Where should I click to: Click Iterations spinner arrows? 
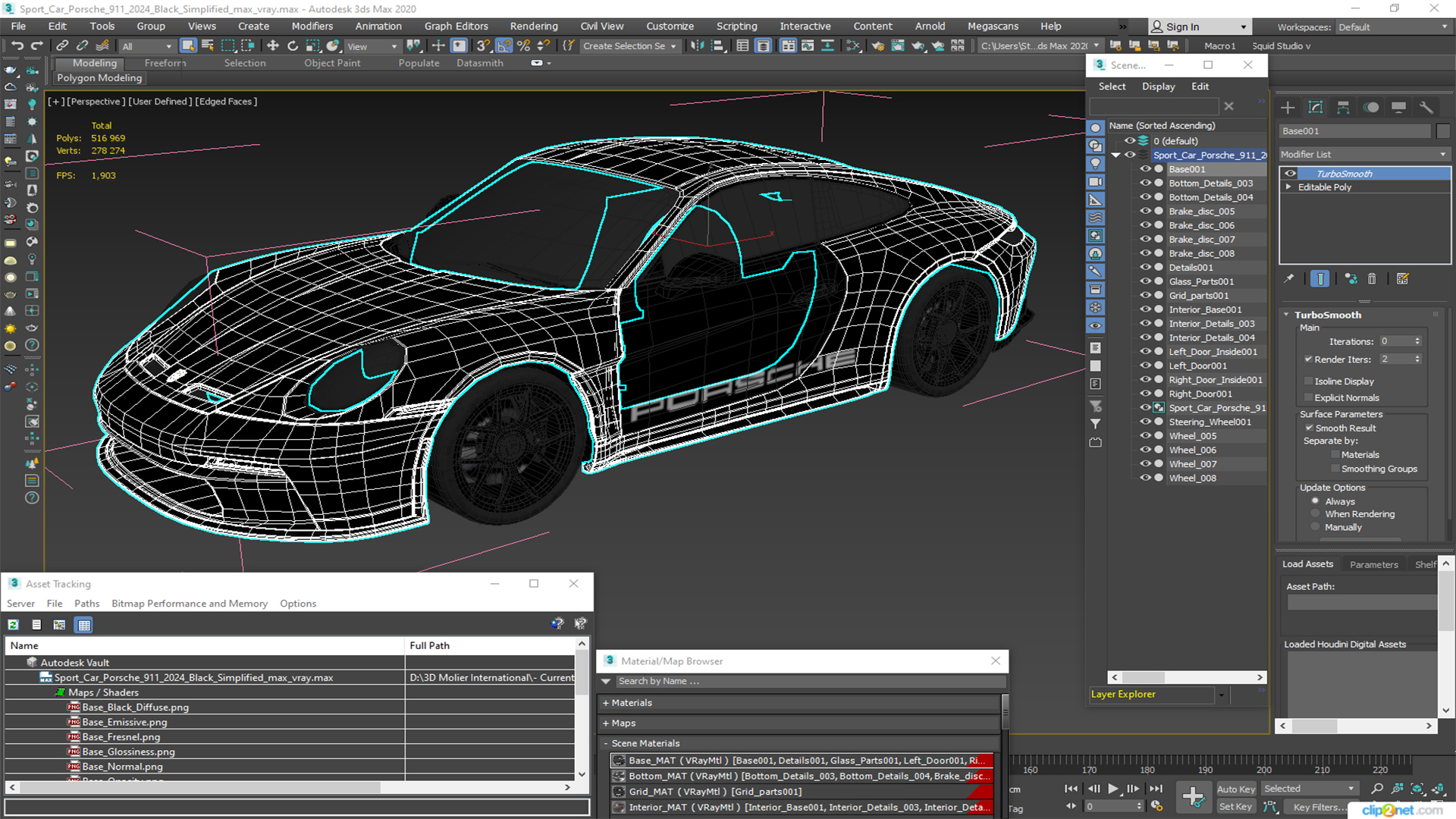[1417, 341]
